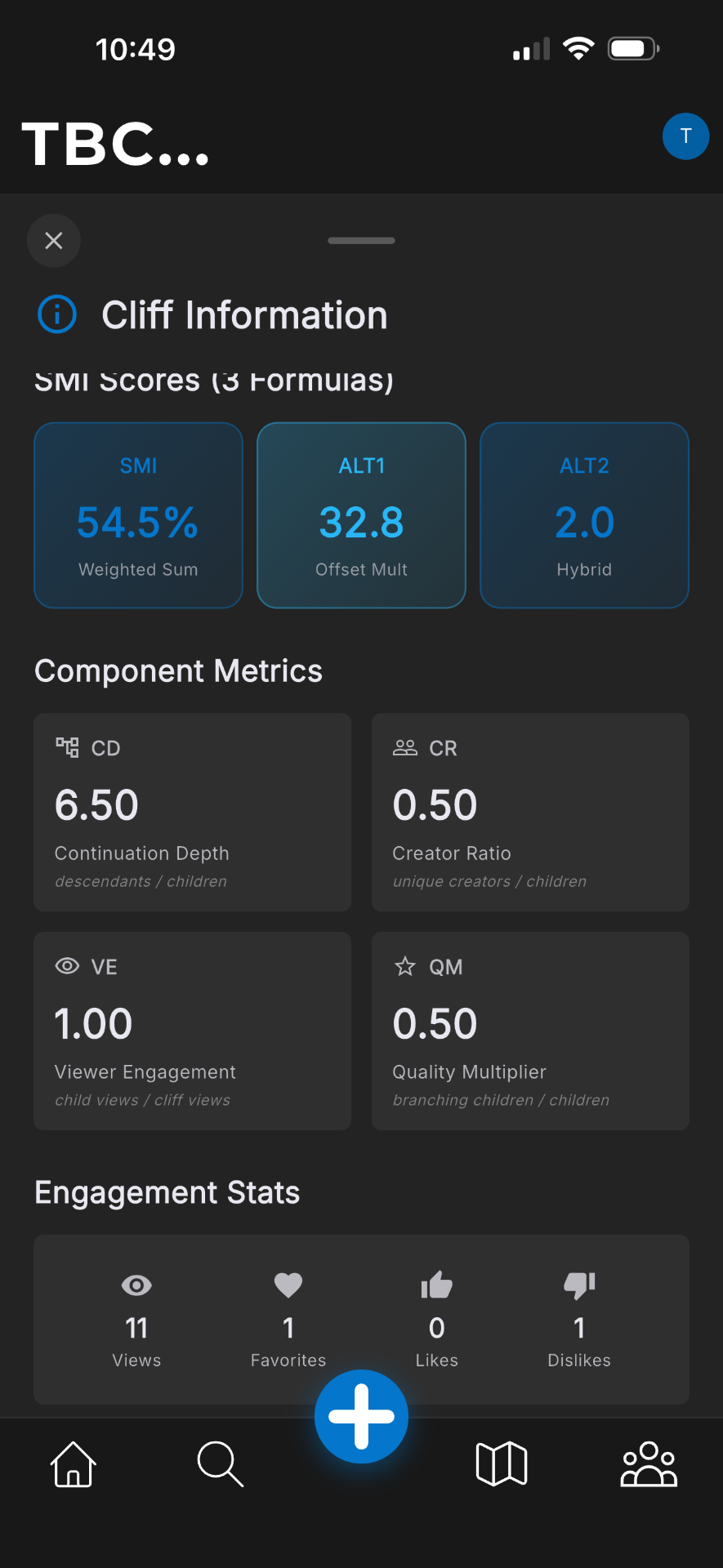Tap the eye Views icon
Viewport: 723px width, 1568px height.
click(136, 1285)
